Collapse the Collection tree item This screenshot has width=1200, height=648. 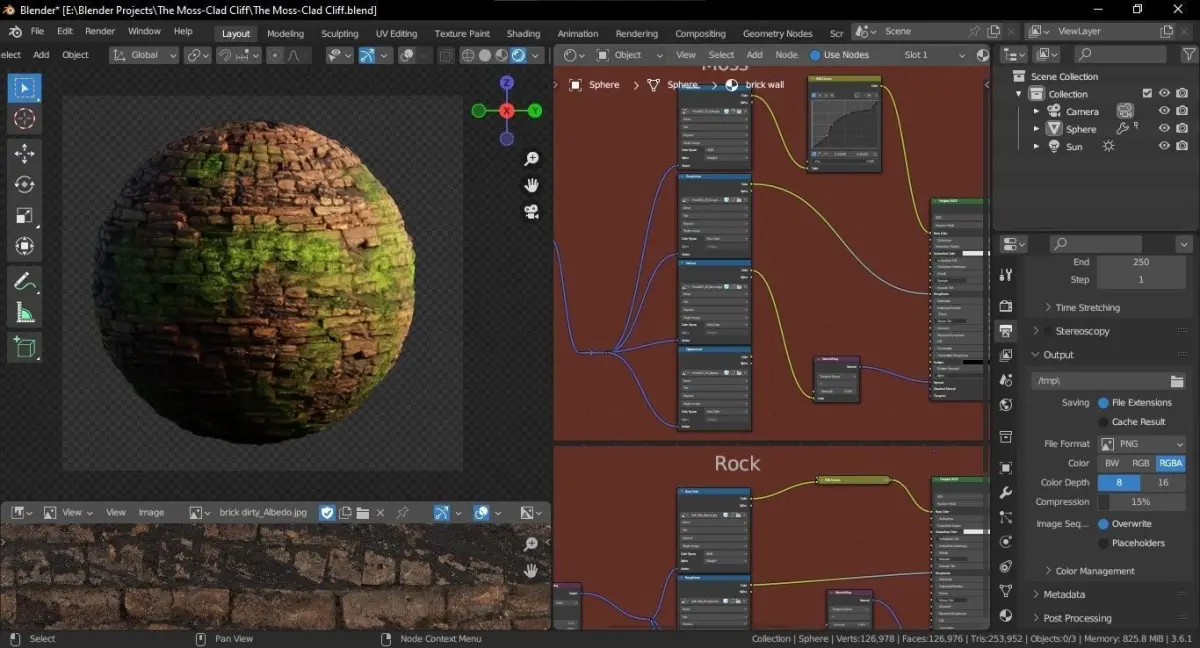pyautogui.click(x=1019, y=94)
